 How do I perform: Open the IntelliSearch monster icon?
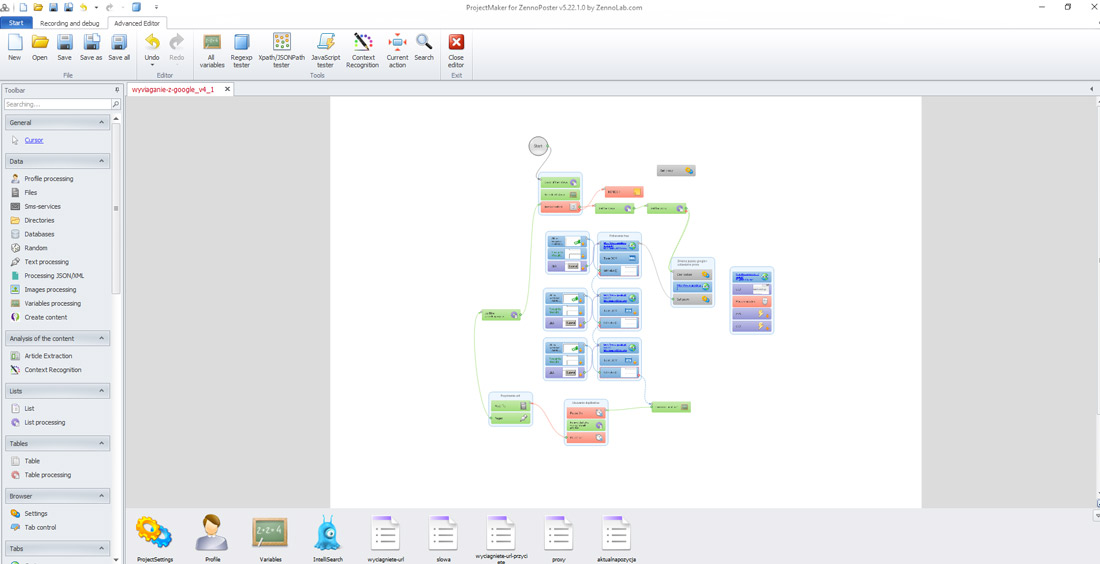click(328, 538)
